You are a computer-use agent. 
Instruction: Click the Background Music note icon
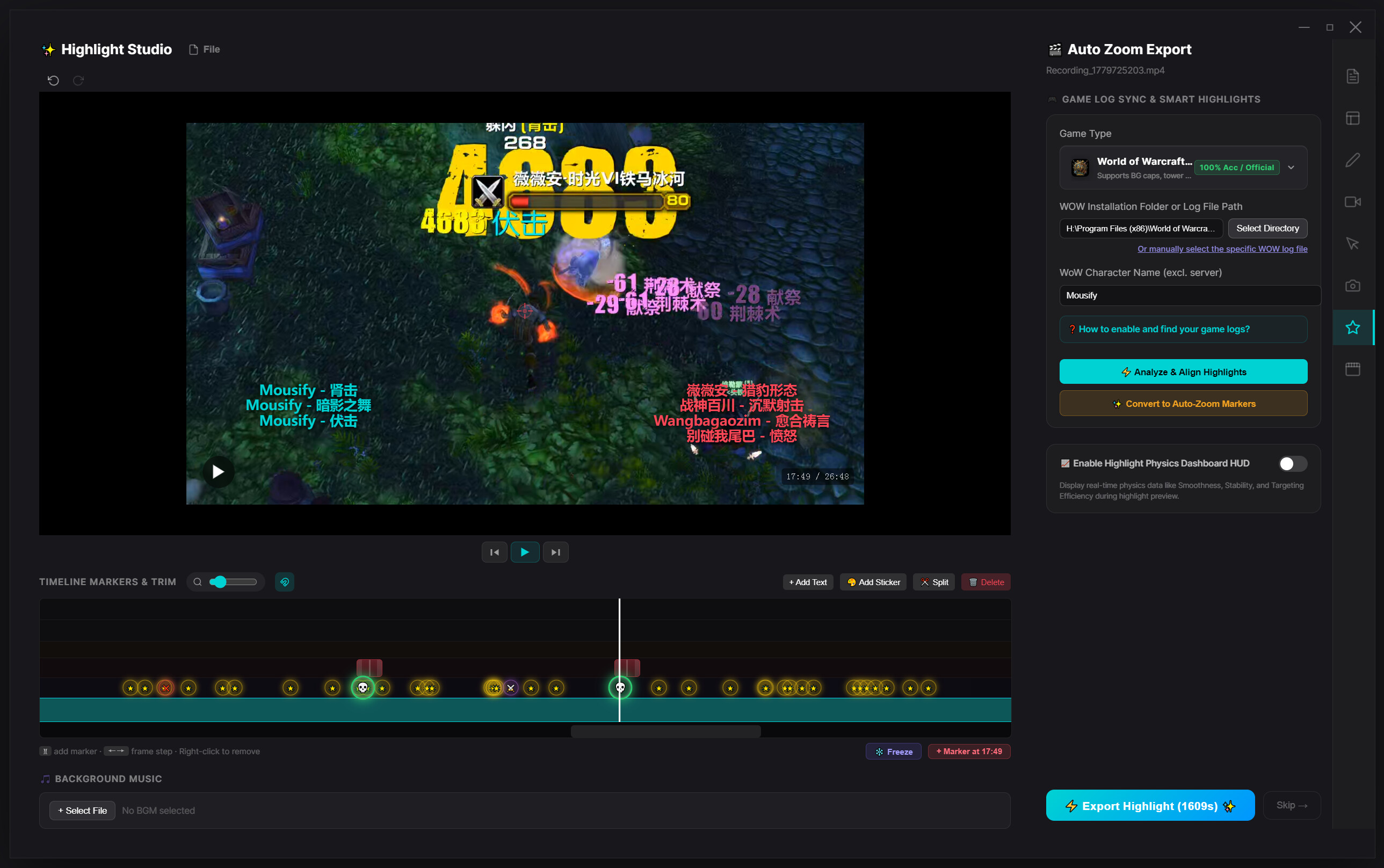click(45, 779)
